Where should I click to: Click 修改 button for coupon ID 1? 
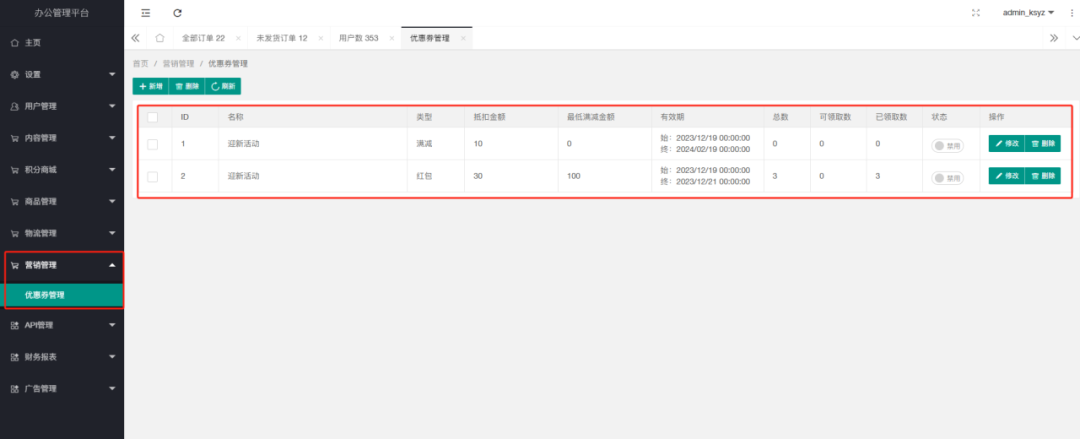[x=1007, y=144]
